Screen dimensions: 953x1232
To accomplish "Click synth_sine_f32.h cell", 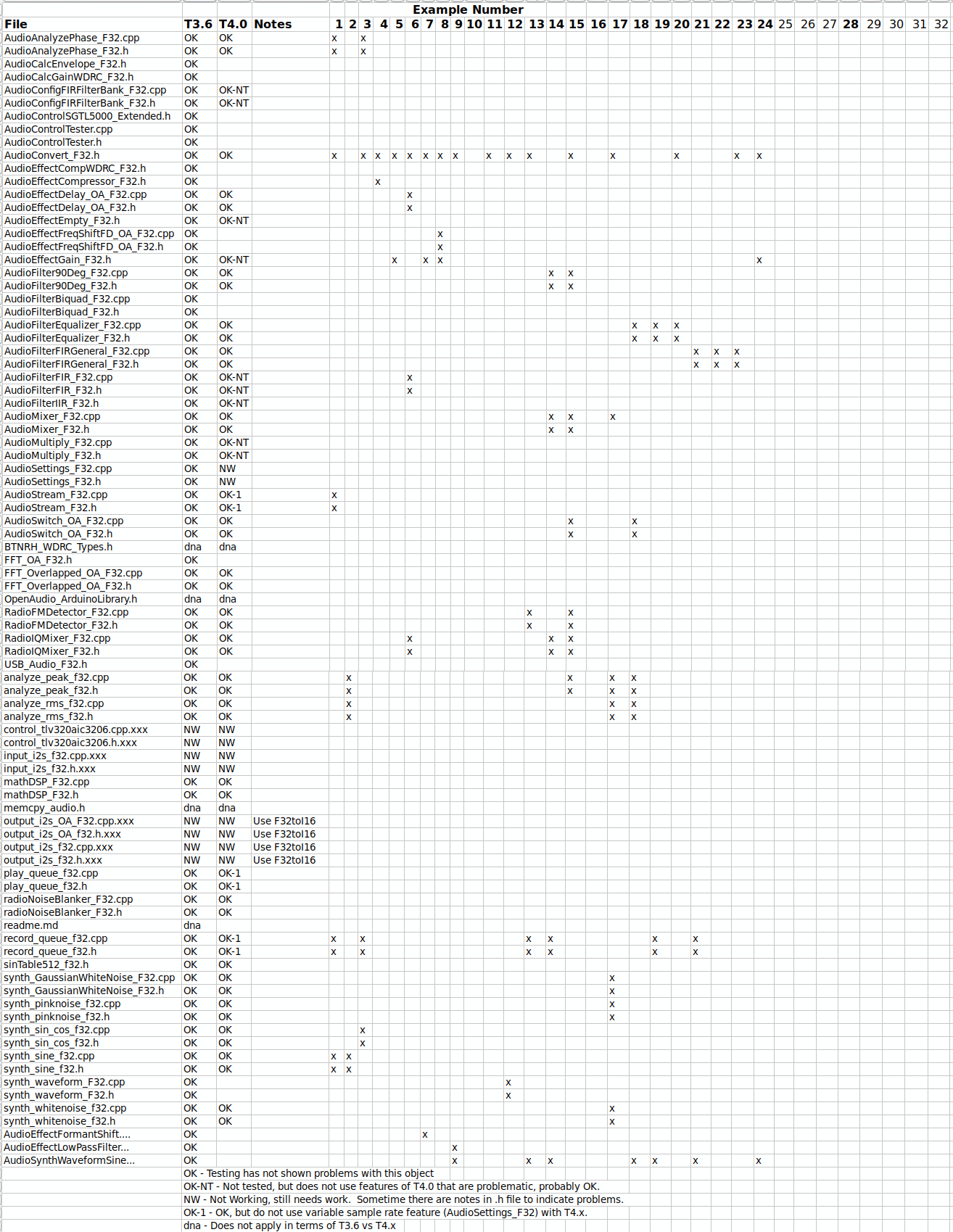I will (x=91, y=1069).
